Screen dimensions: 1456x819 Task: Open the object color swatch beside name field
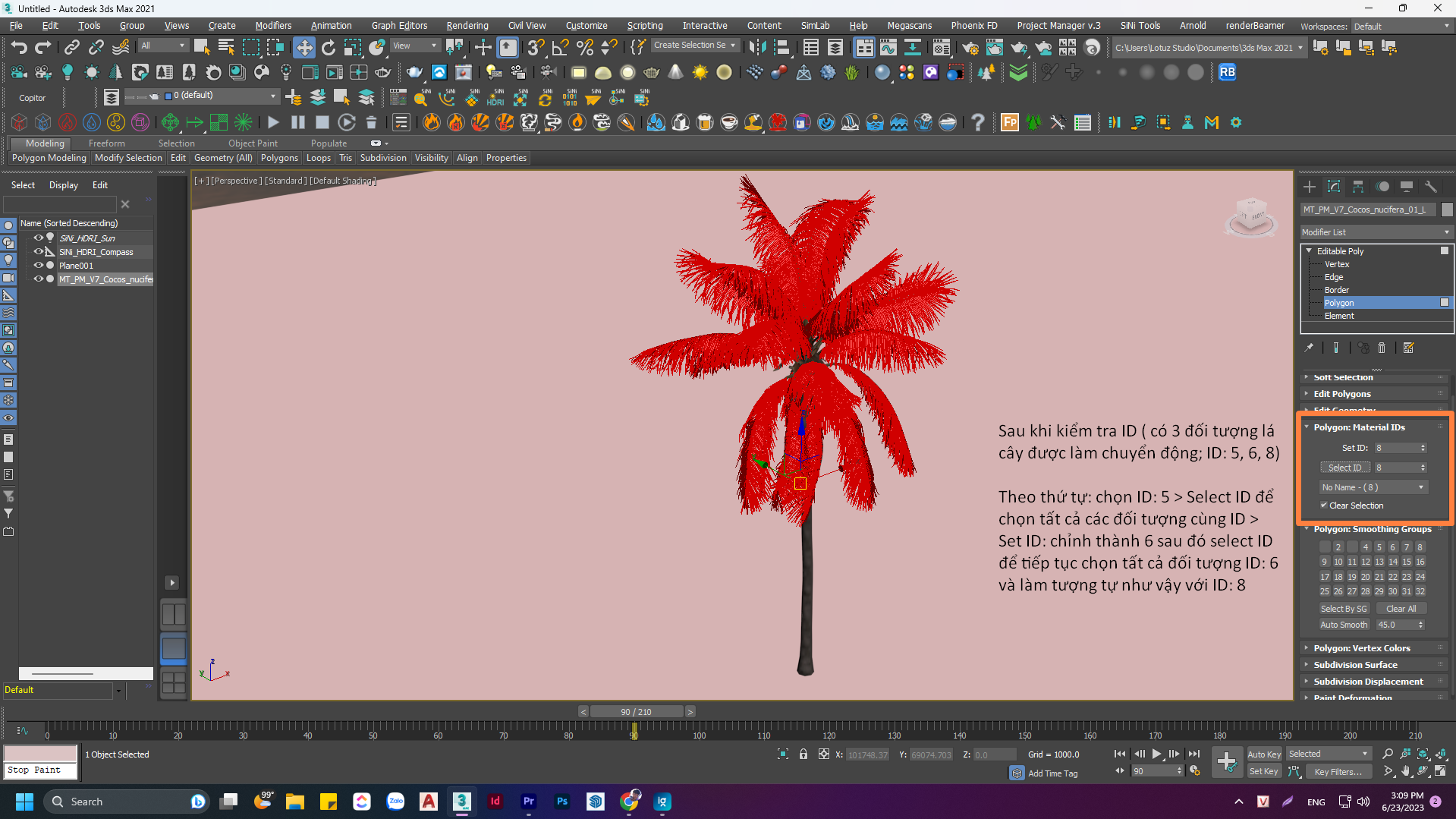coord(1447,209)
